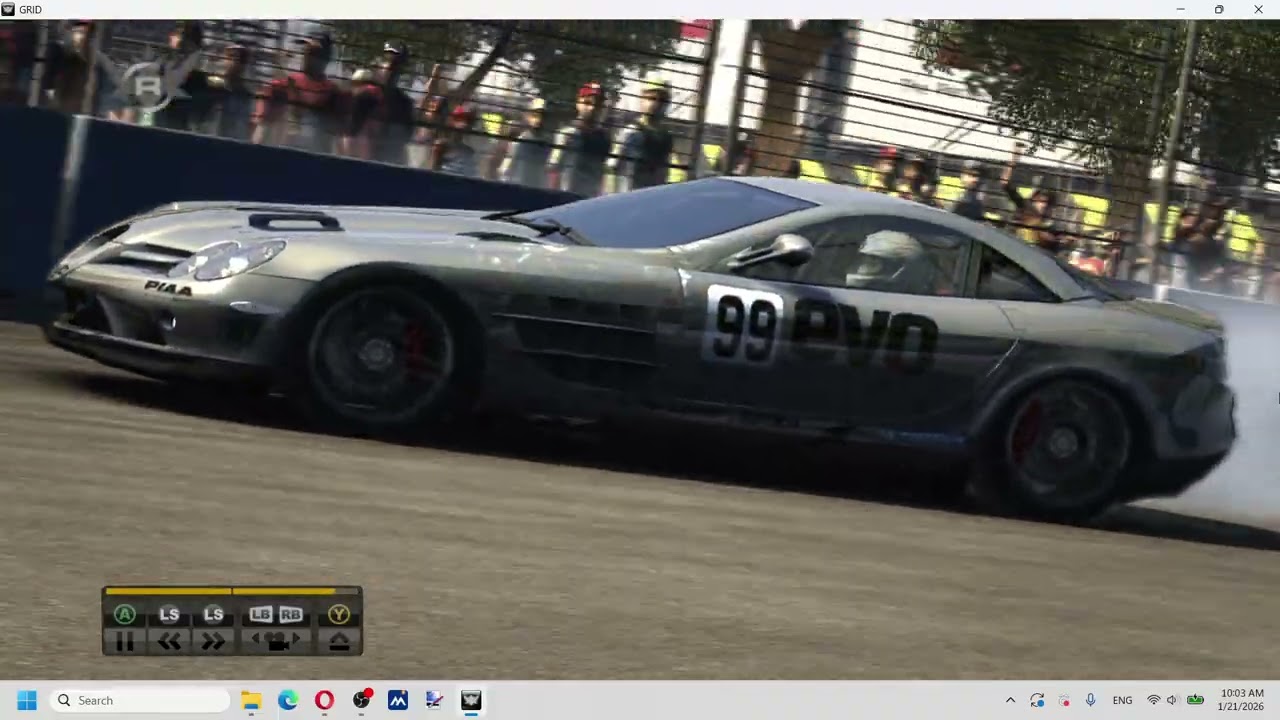Select the GRID game taskbar icon

point(471,701)
